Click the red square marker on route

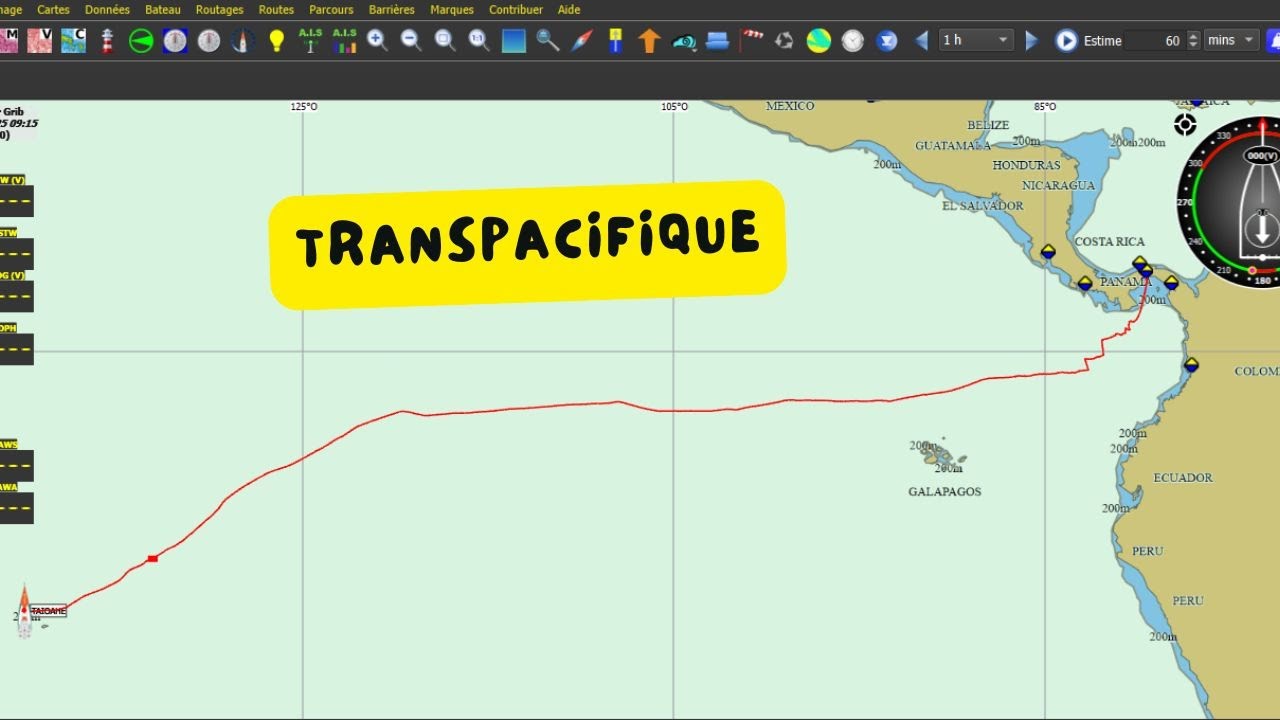pos(152,558)
